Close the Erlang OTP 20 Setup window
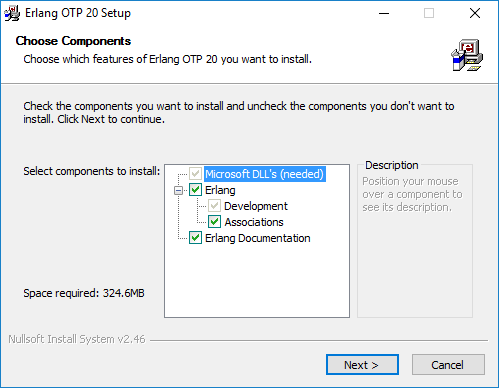499x388 pixels. [x=475, y=13]
